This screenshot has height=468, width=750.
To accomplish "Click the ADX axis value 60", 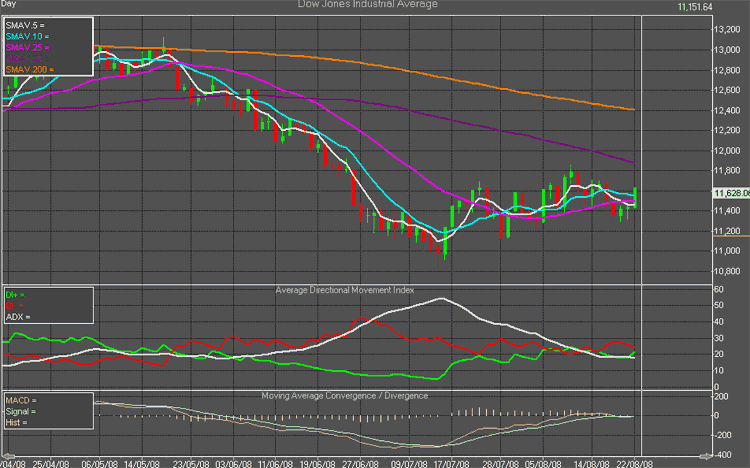I will point(718,290).
